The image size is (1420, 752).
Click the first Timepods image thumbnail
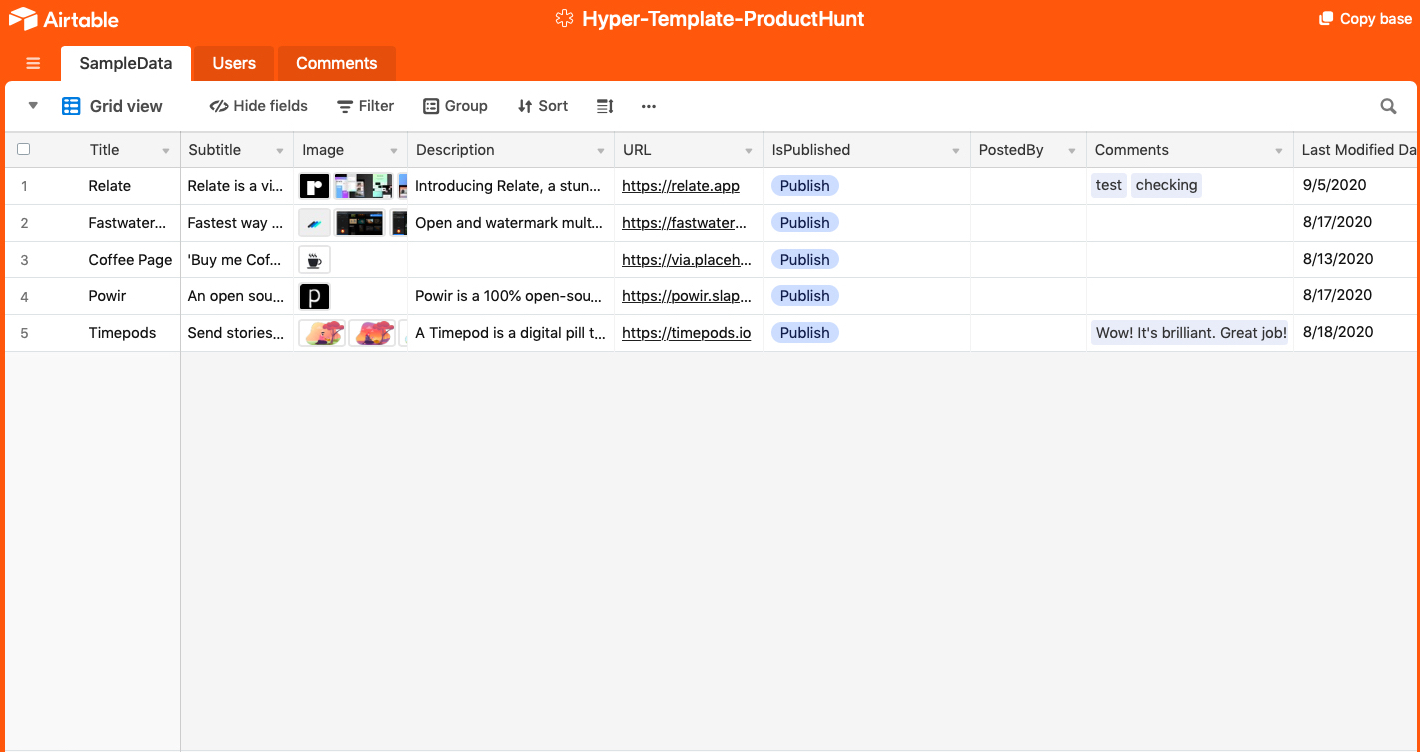point(322,333)
